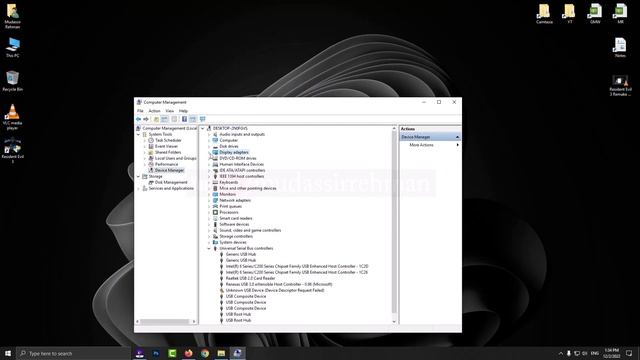This screenshot has height=360, width=640.
Task: Open This PC desktop icon
Action: [x=12, y=47]
